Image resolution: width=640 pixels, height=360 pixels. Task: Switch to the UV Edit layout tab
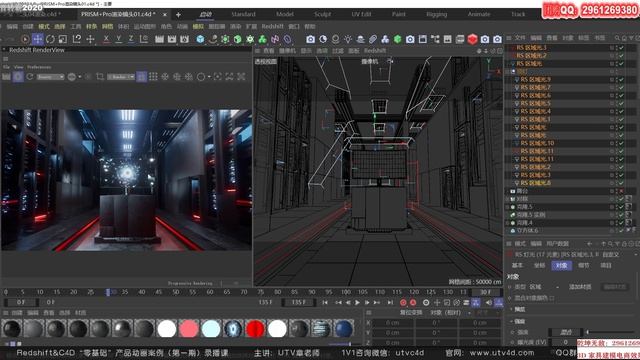tap(361, 14)
